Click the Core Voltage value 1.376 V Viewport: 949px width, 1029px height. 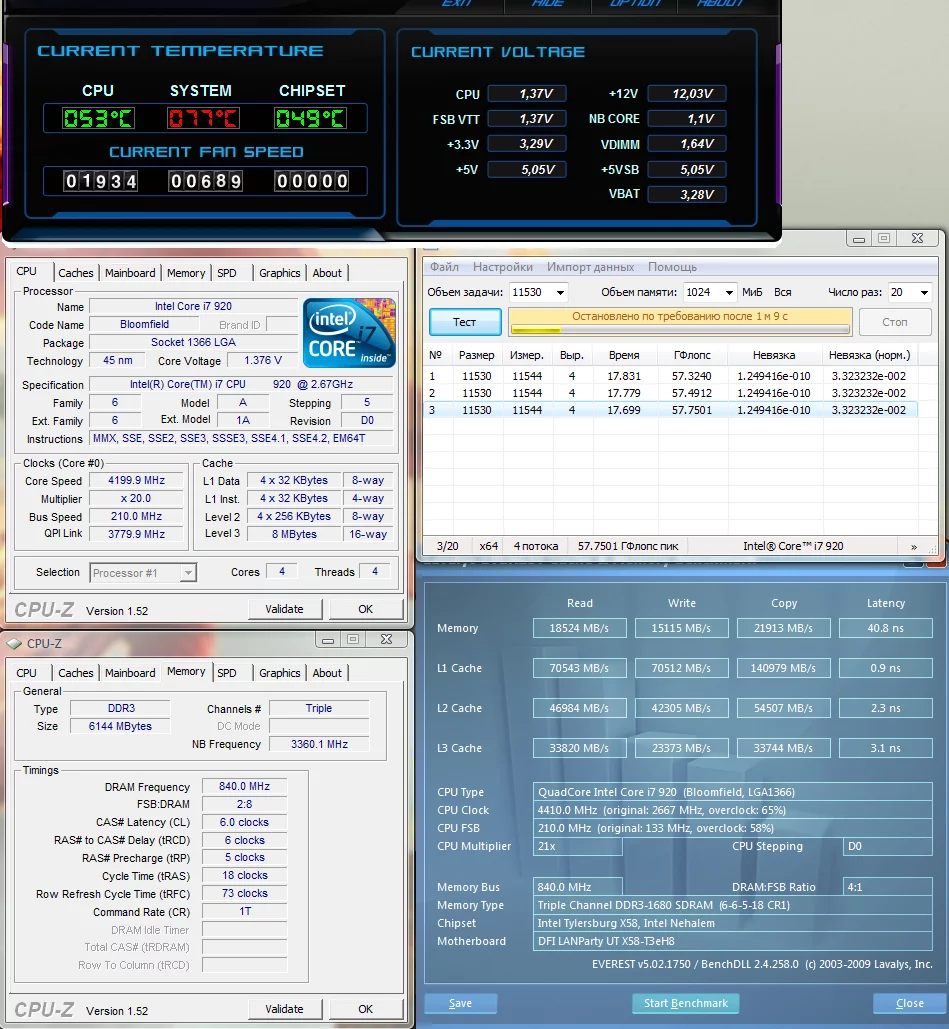pos(263,360)
